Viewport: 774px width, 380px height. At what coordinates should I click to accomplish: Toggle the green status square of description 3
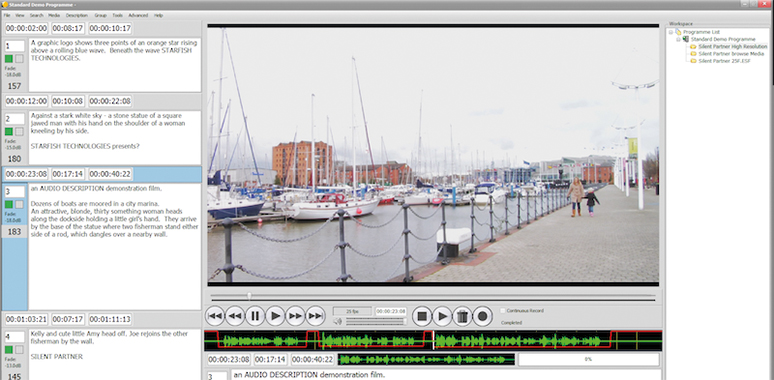click(9, 204)
